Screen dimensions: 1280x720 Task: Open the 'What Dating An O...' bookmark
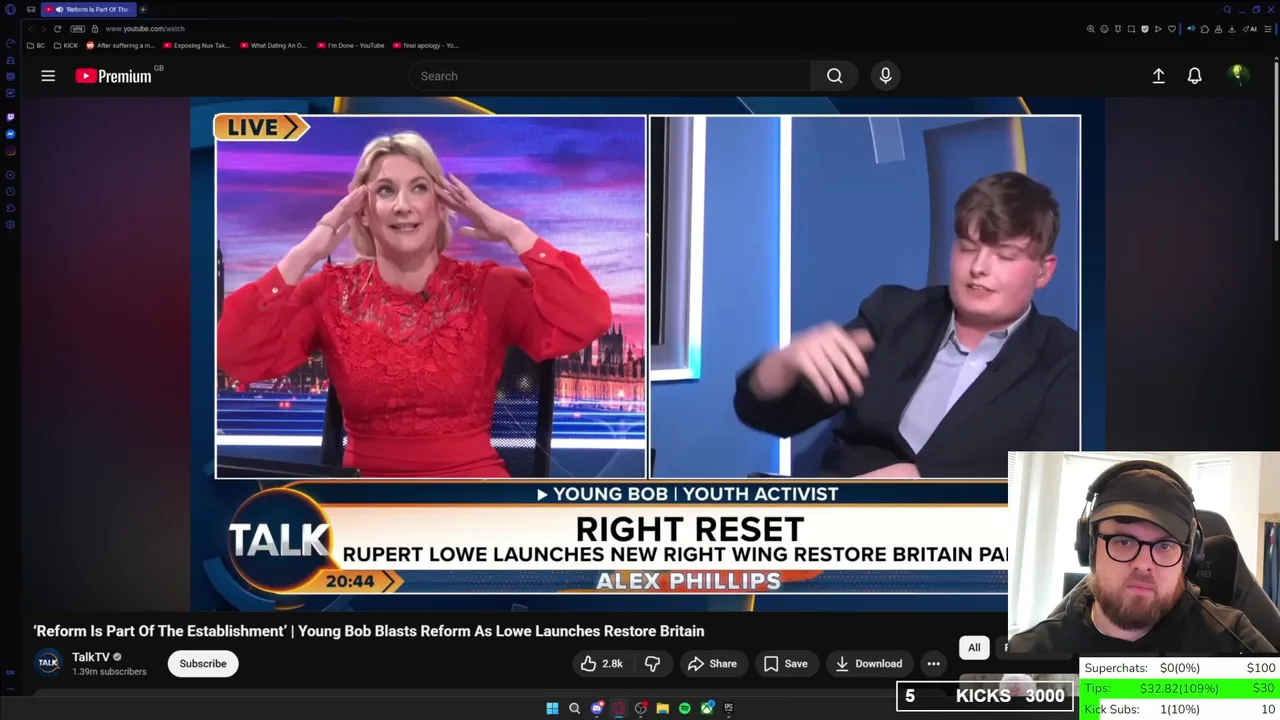274,45
